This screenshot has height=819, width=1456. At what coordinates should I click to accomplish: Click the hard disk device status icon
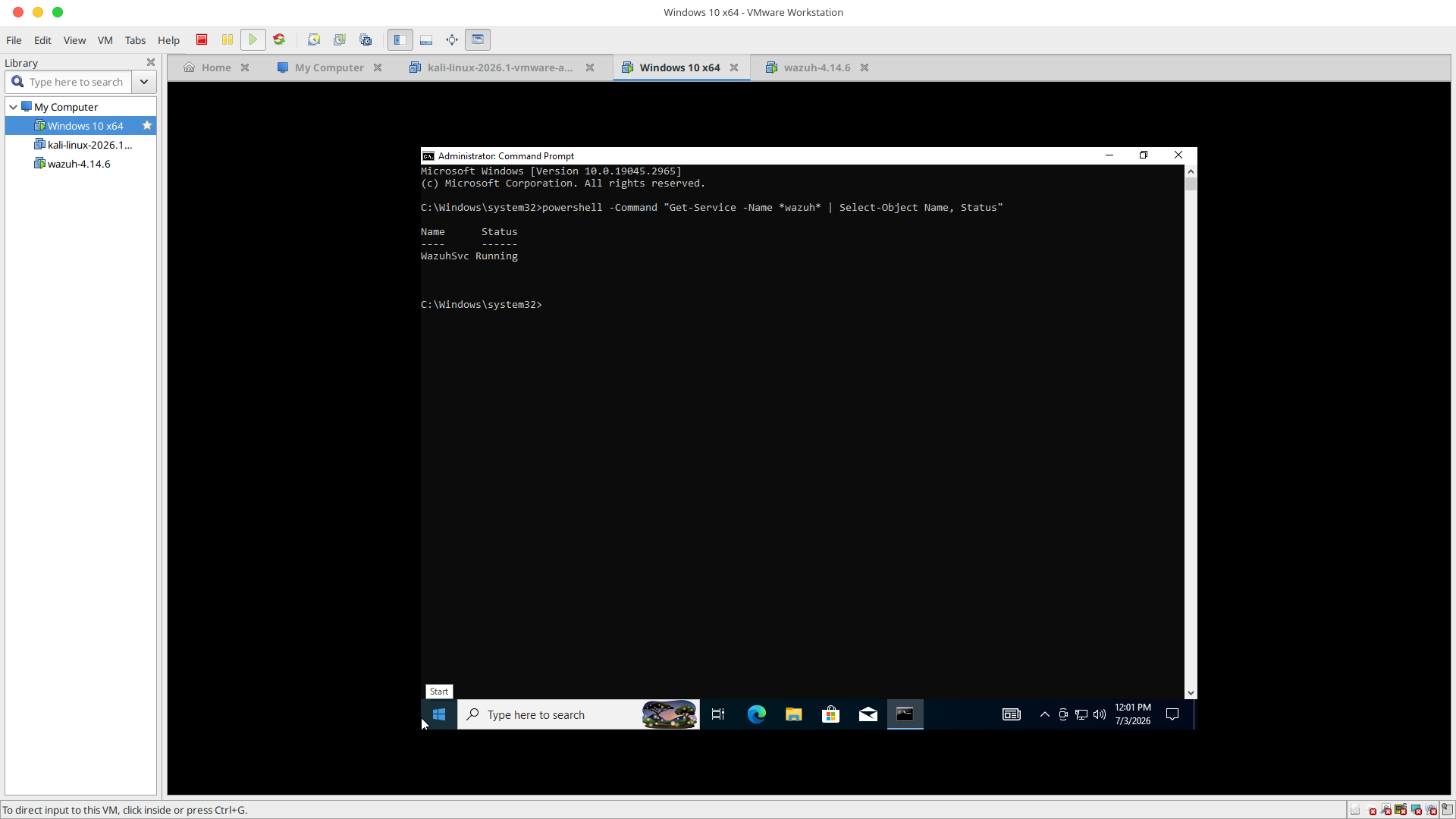point(1355,810)
